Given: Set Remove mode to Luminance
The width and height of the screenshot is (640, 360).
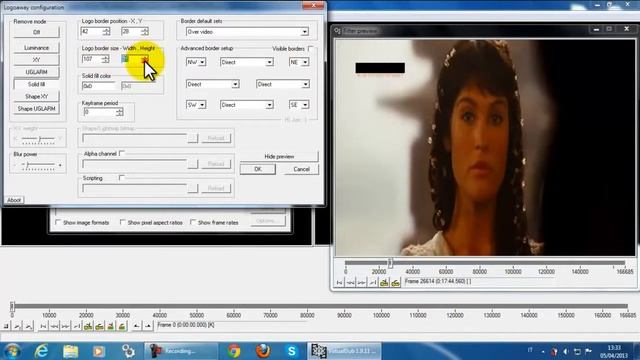Looking at the screenshot, I should coord(36,48).
